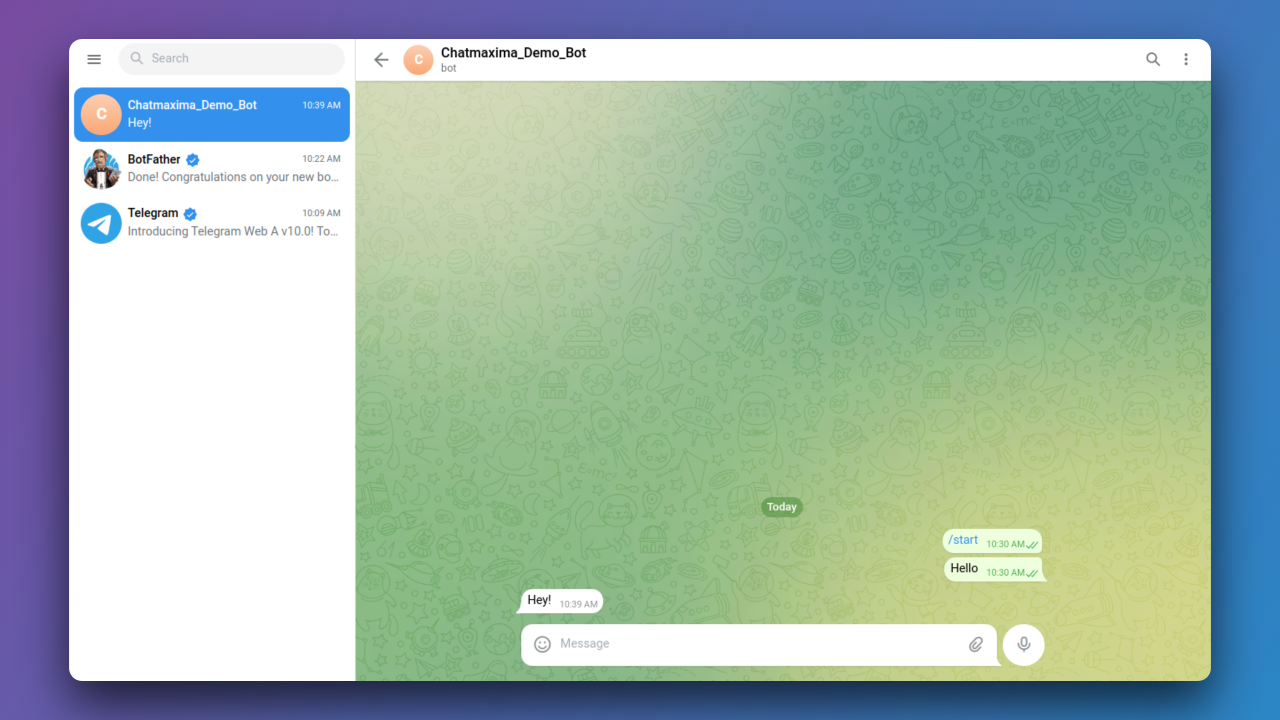Image resolution: width=1280 pixels, height=720 pixels.
Task: Click the magnifier icon in sidebar search
Action: 137,59
